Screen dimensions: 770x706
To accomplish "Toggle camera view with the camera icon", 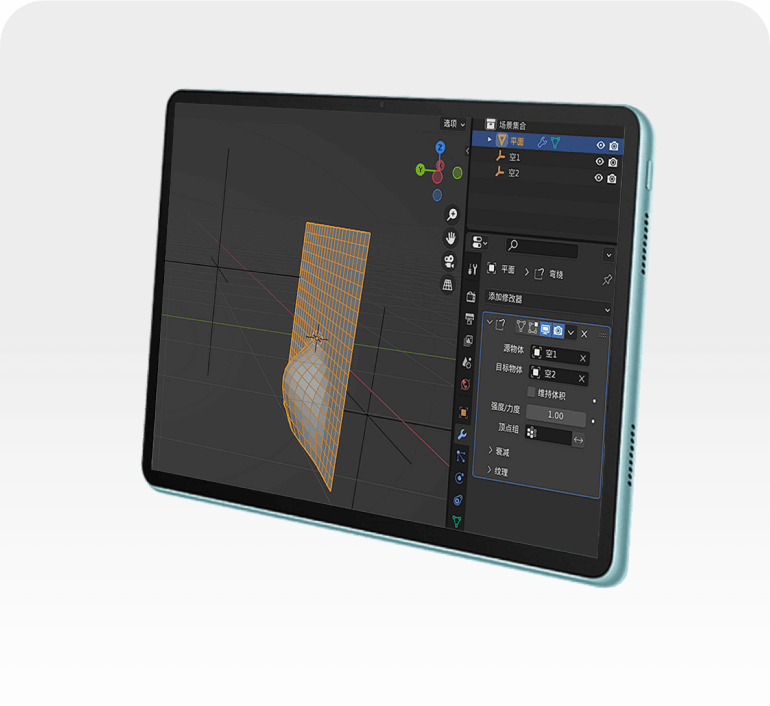I will click(449, 261).
